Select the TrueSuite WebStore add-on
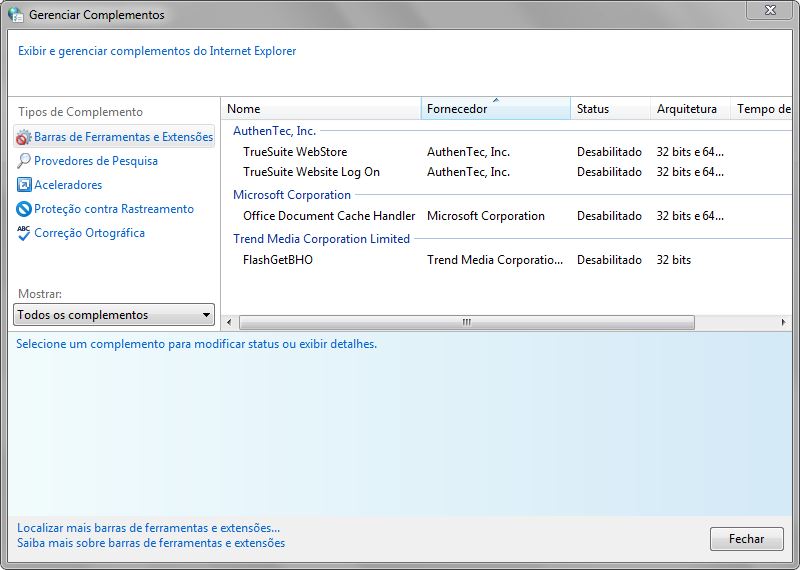The image size is (800, 570). click(295, 152)
